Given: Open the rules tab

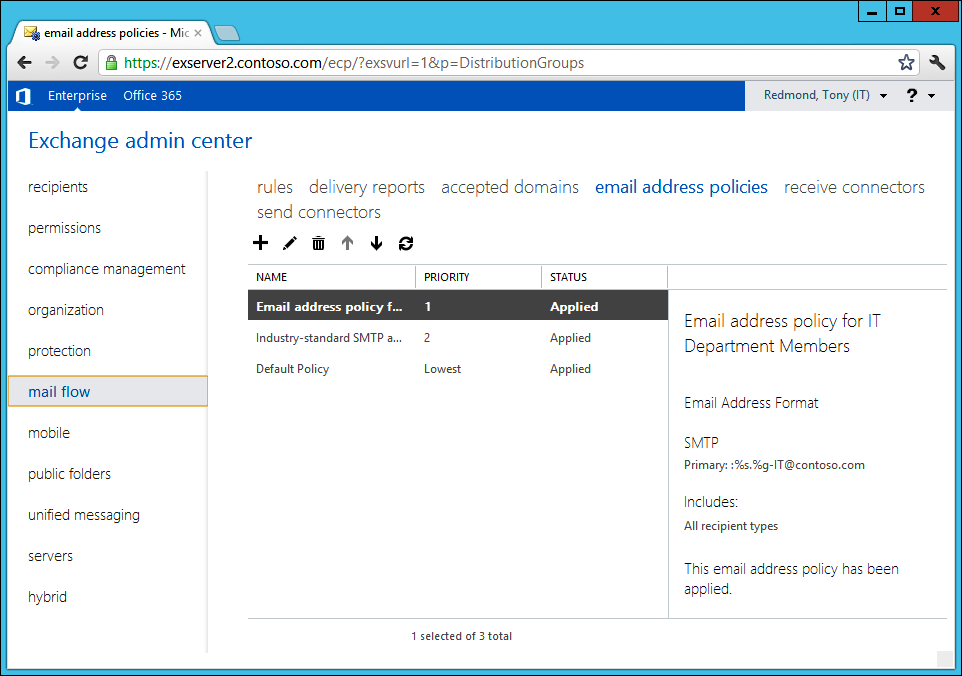Looking at the screenshot, I should (x=275, y=187).
